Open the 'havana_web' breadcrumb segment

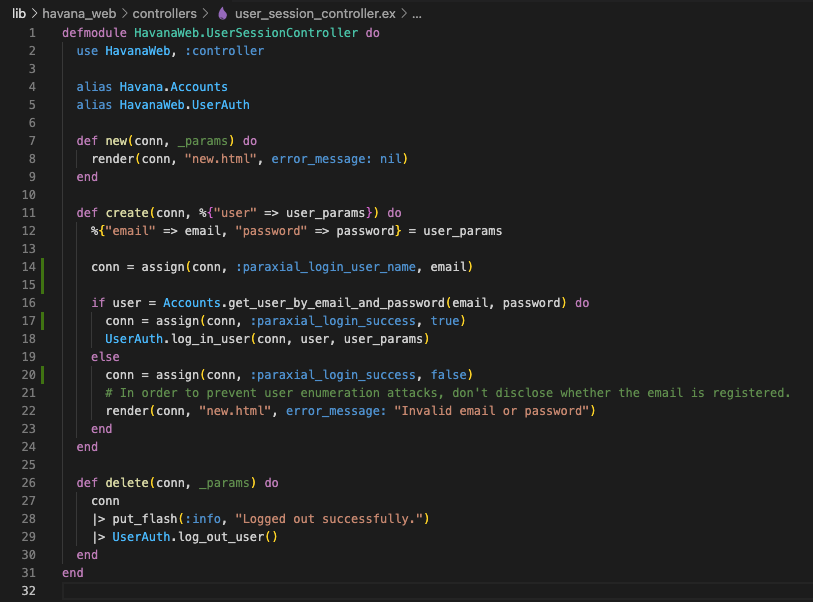coord(77,14)
